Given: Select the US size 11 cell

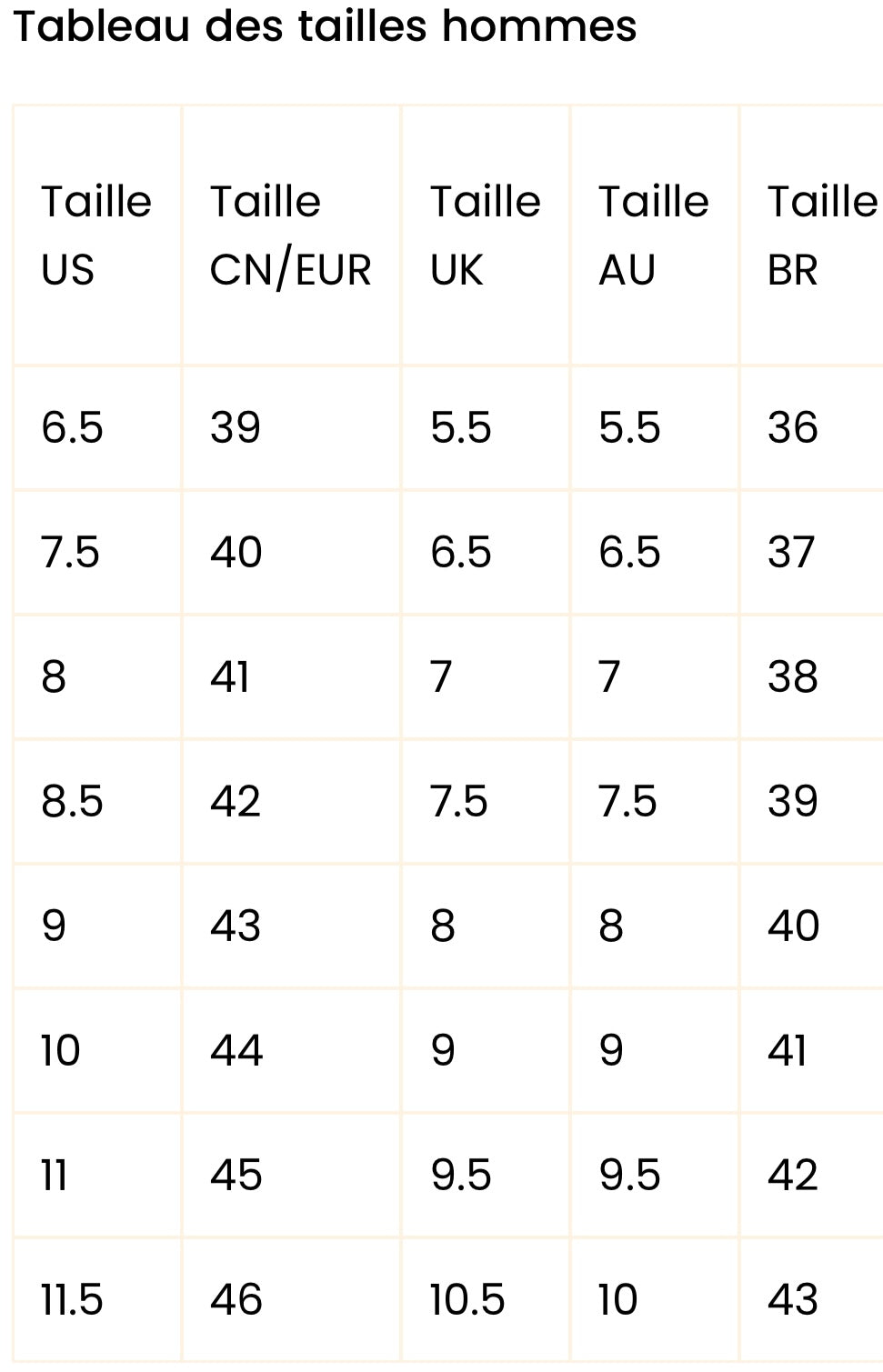Looking at the screenshot, I should (x=97, y=1175).
